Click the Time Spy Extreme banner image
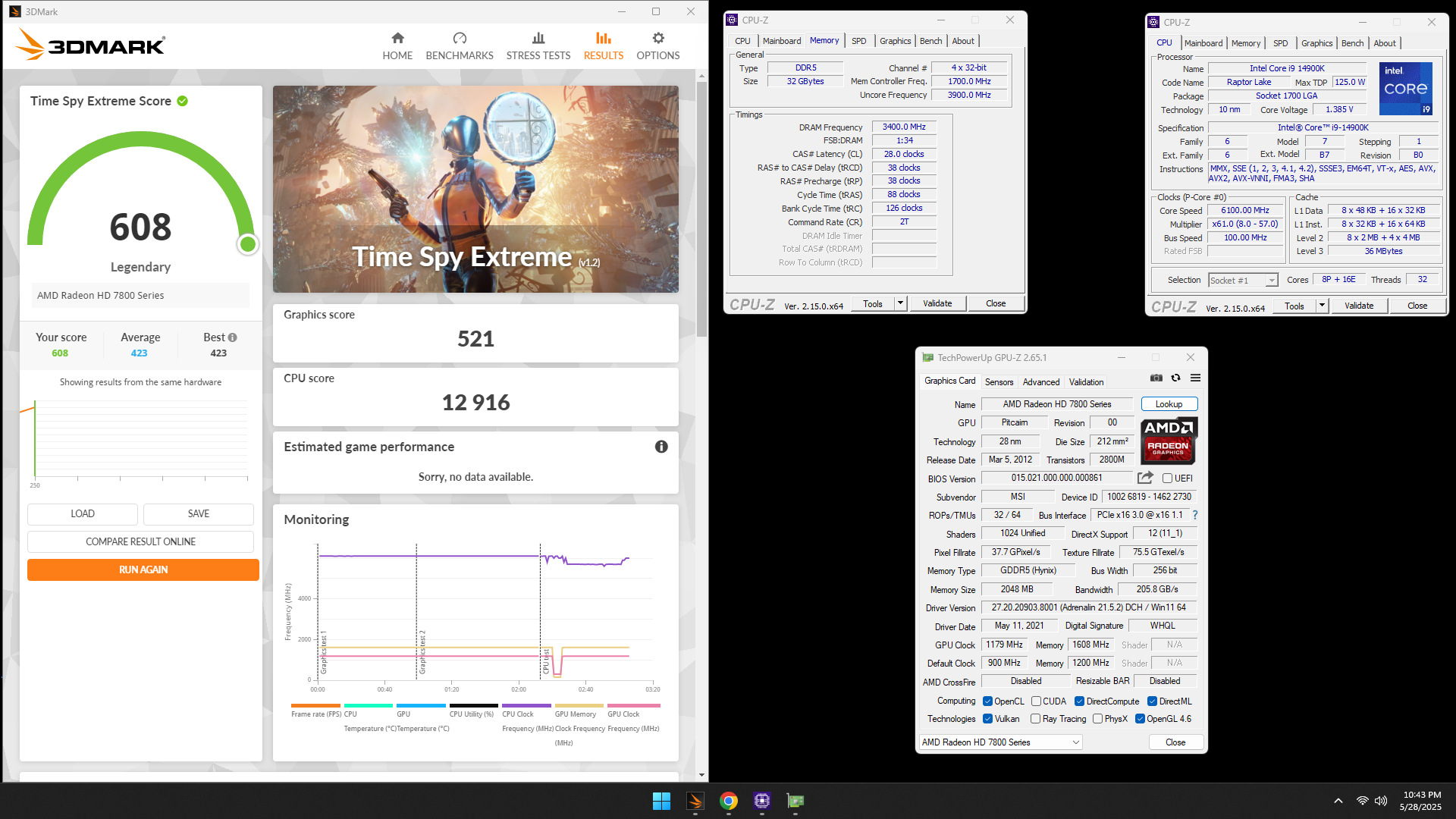1456x819 pixels. 475,189
